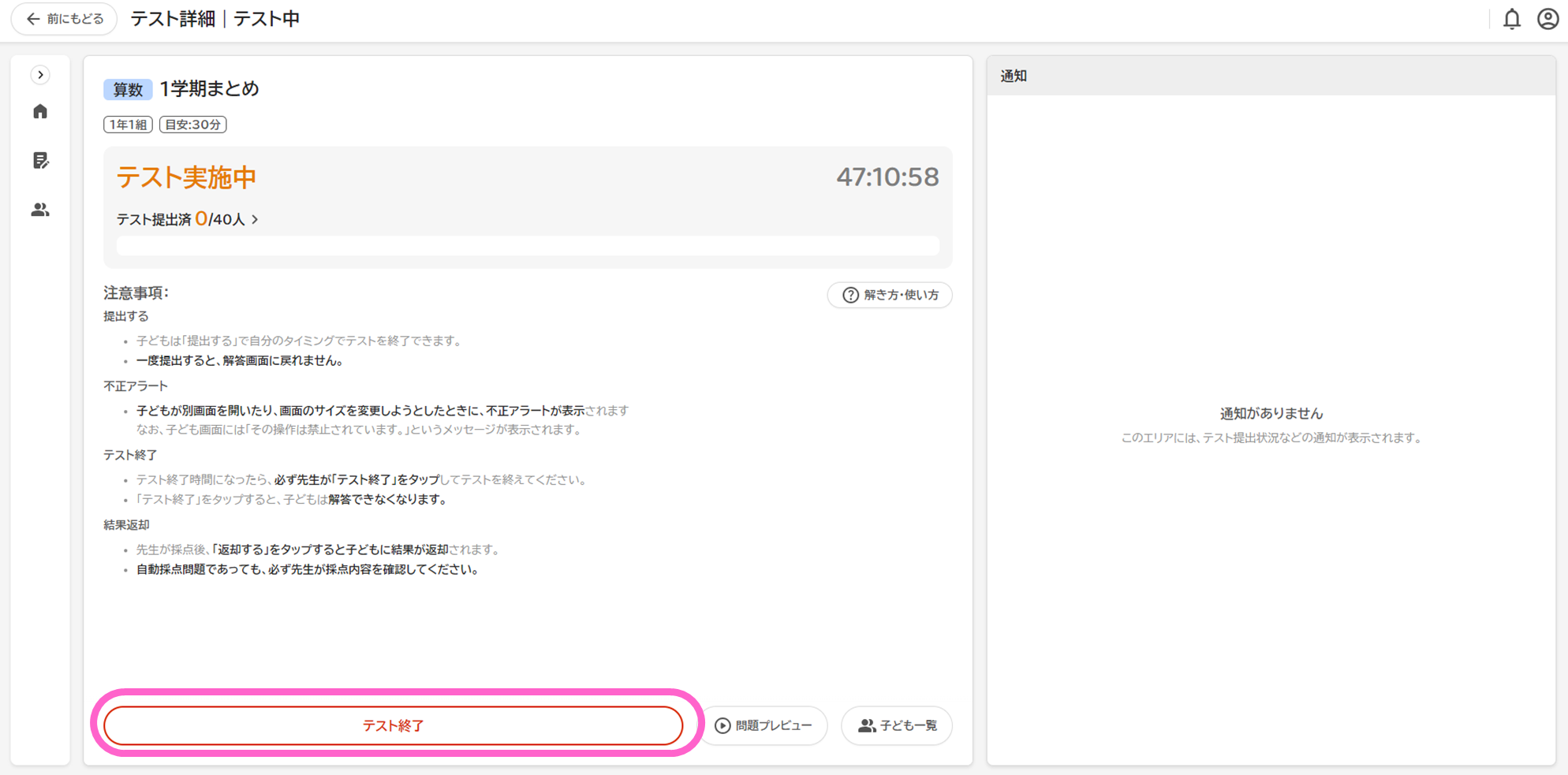
Task: Expand the left sidebar with the chevron
Action: pyautogui.click(x=40, y=75)
